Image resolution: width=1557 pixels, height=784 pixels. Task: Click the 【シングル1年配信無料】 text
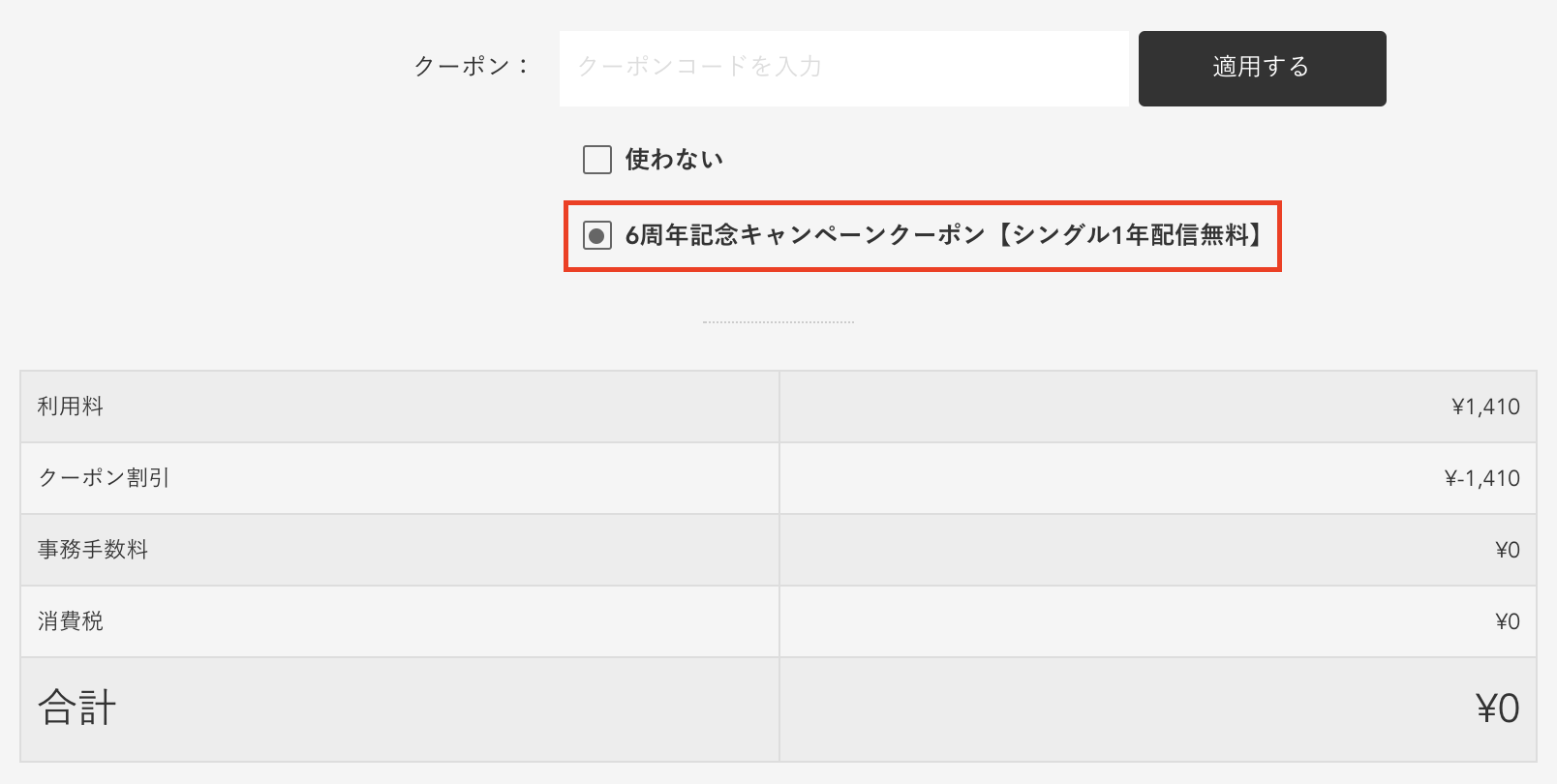click(1132, 235)
